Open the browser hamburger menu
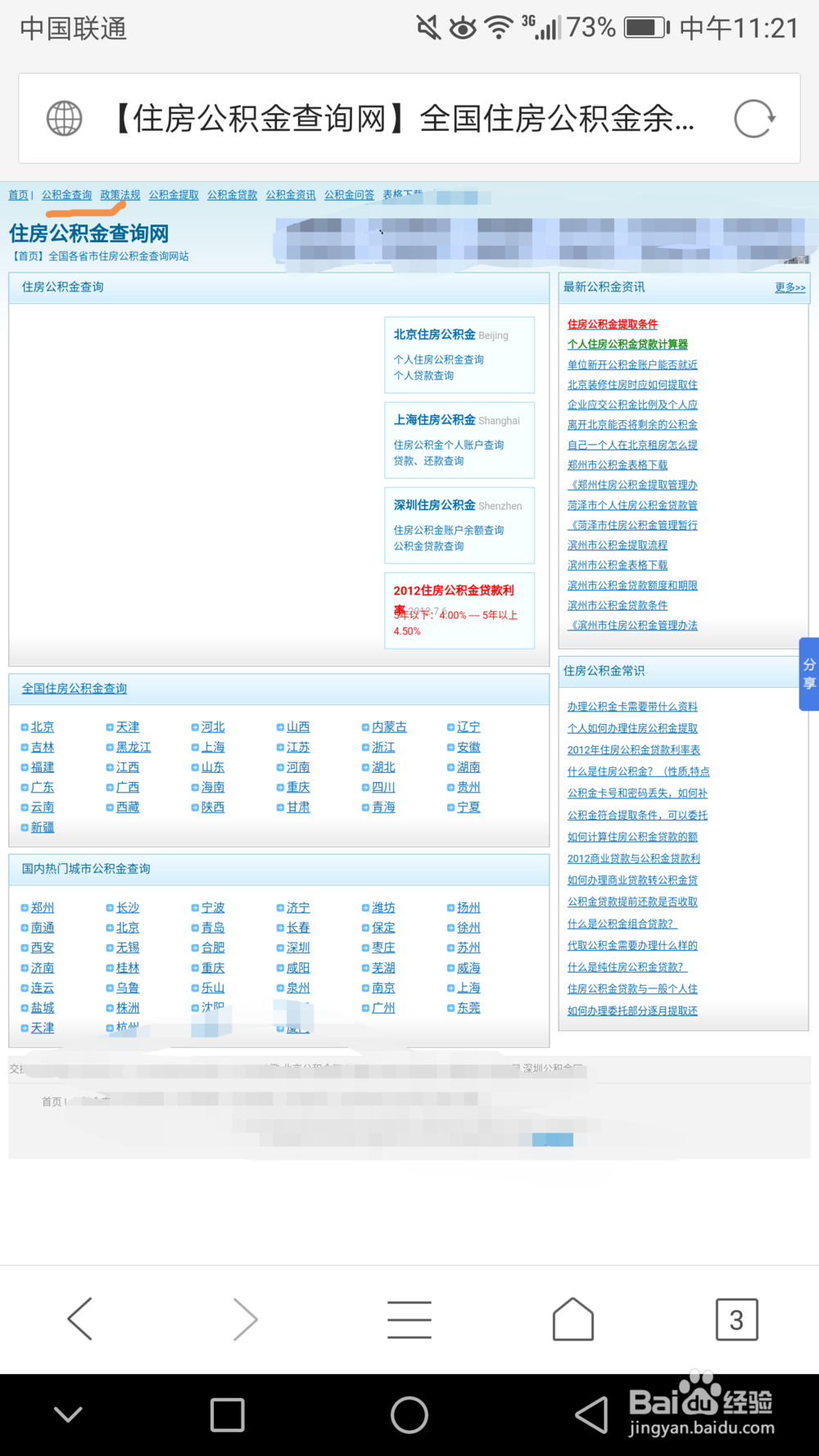 click(x=409, y=1319)
